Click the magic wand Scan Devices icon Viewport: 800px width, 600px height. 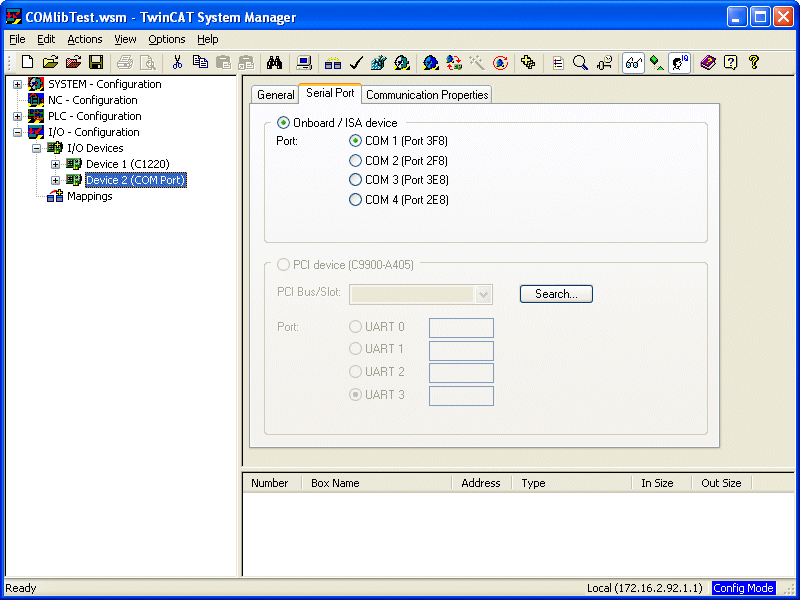[477, 63]
